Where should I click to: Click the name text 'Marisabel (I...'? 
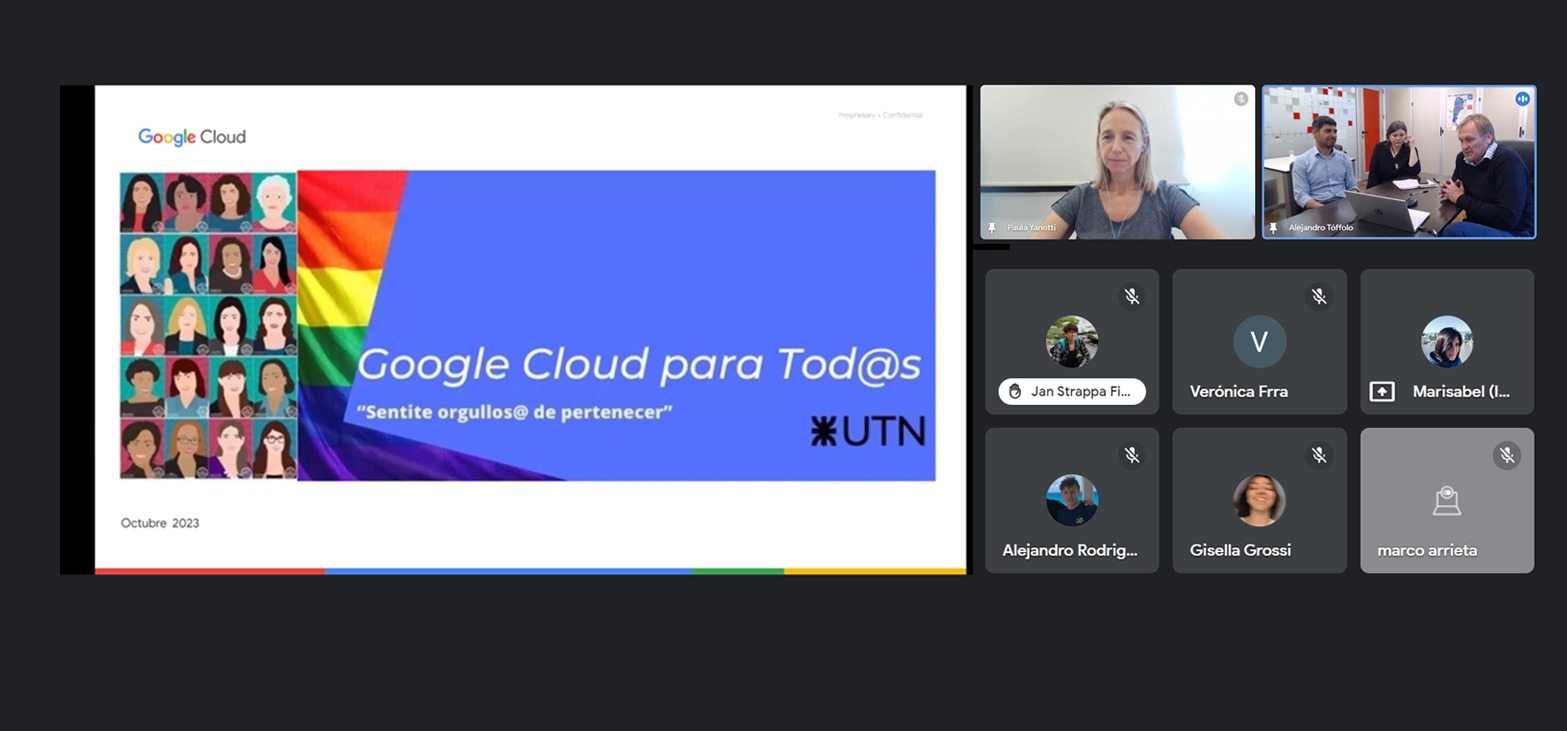(1461, 392)
